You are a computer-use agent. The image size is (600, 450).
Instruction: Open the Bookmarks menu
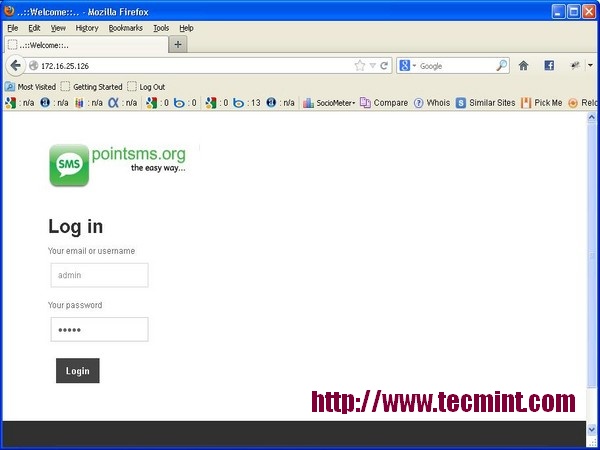click(126, 28)
